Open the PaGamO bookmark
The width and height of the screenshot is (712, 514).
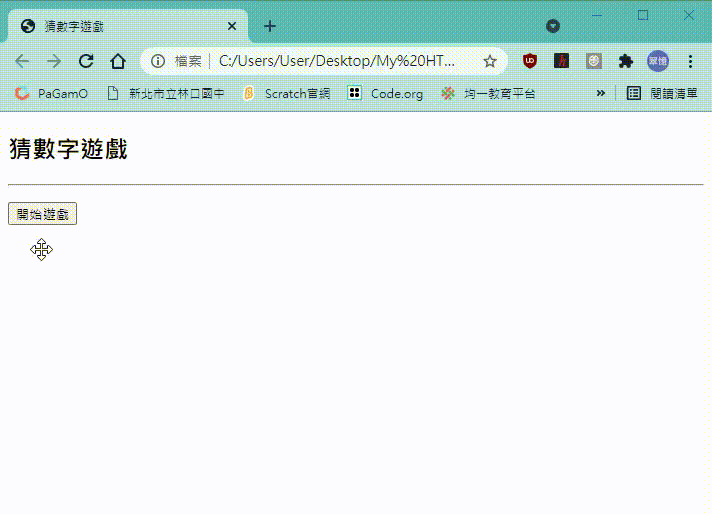(51, 94)
